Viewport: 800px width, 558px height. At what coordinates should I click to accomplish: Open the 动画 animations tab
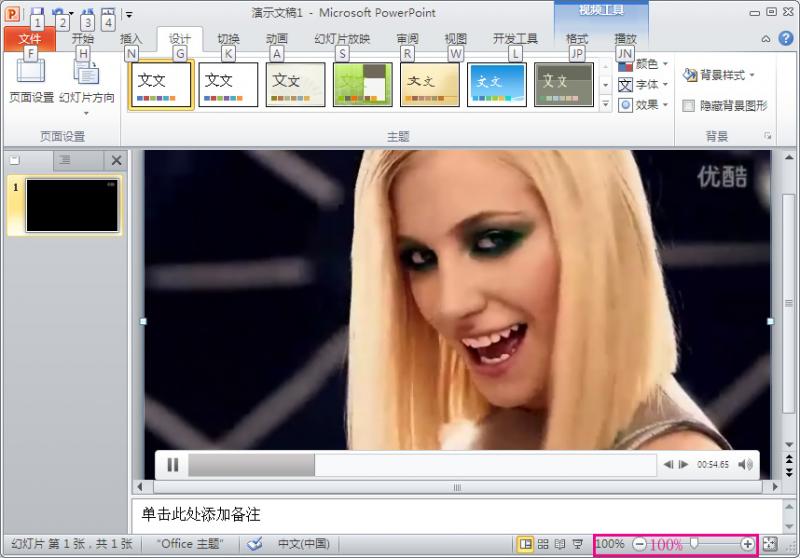click(x=277, y=39)
